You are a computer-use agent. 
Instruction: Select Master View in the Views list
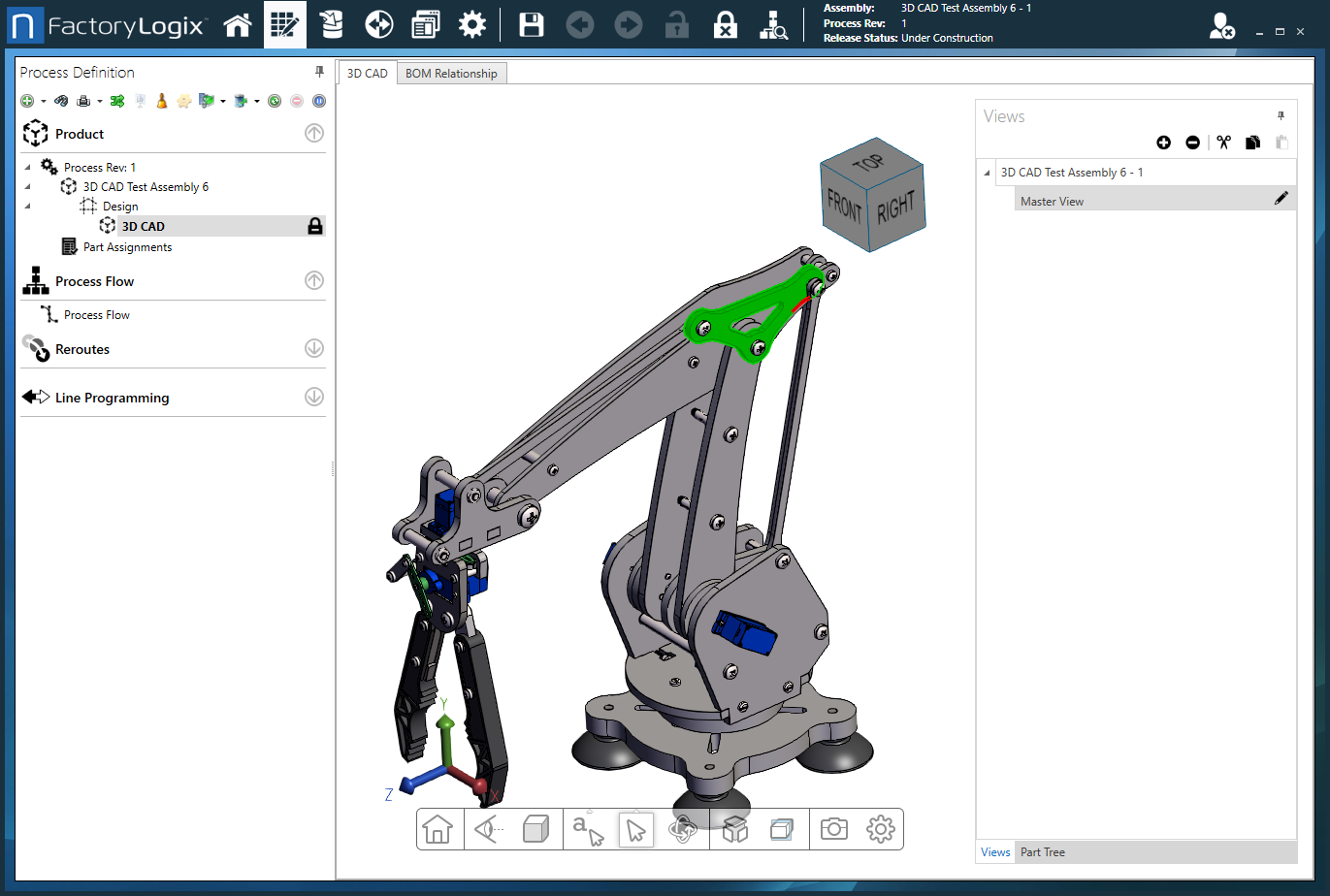1055,200
